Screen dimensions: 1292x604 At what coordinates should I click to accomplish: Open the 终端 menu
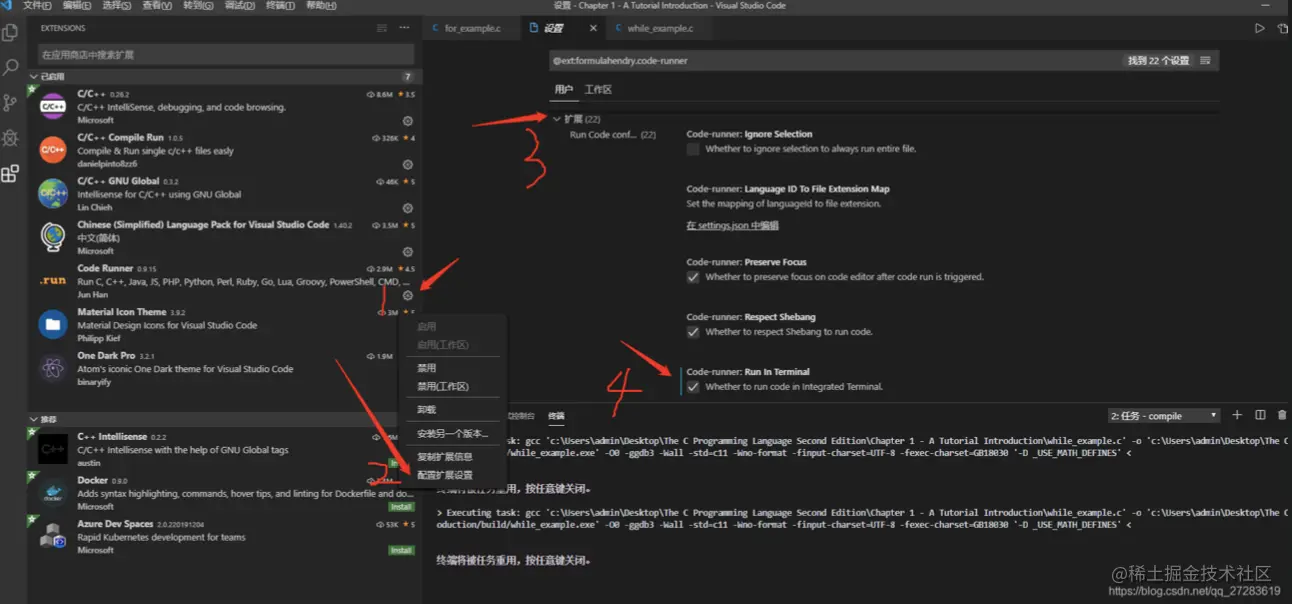[280, 5]
